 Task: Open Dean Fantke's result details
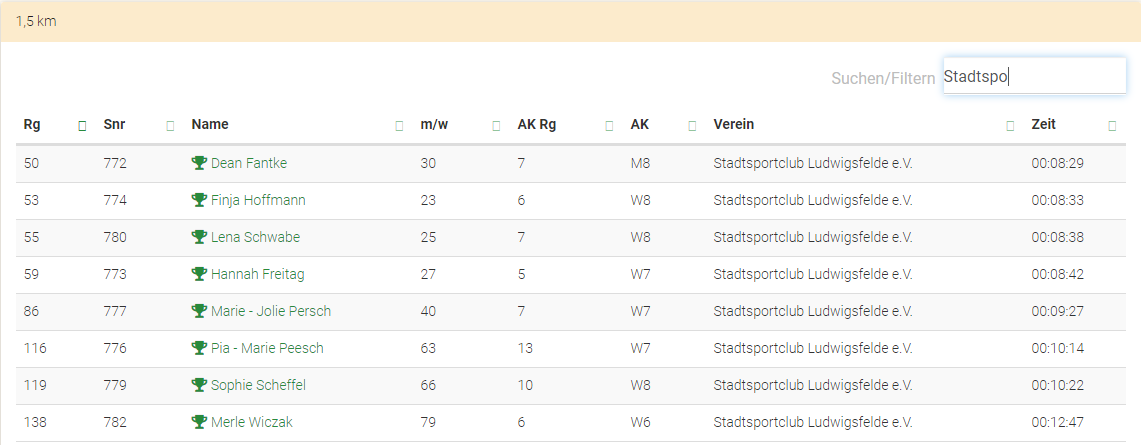pos(249,163)
